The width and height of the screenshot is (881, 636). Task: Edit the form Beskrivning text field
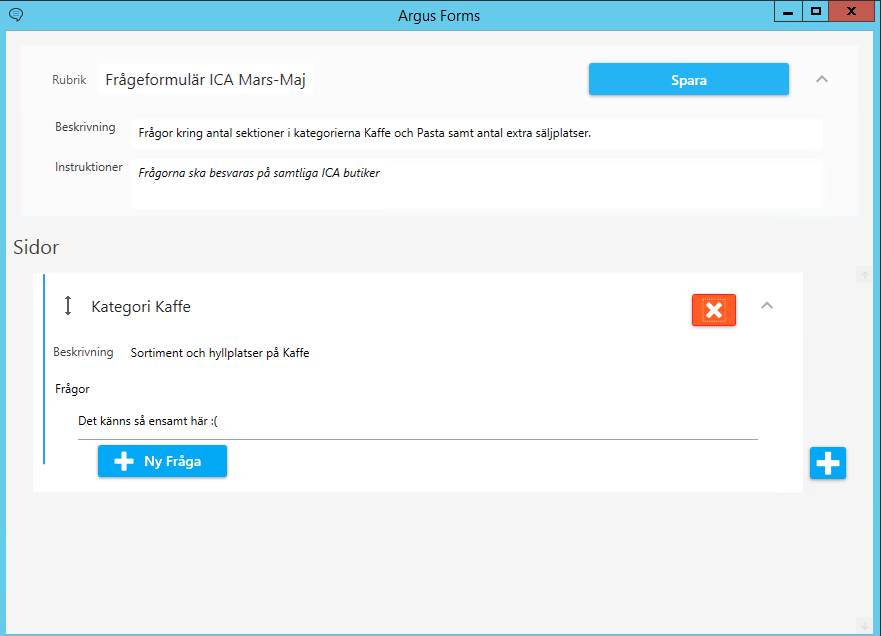476,133
